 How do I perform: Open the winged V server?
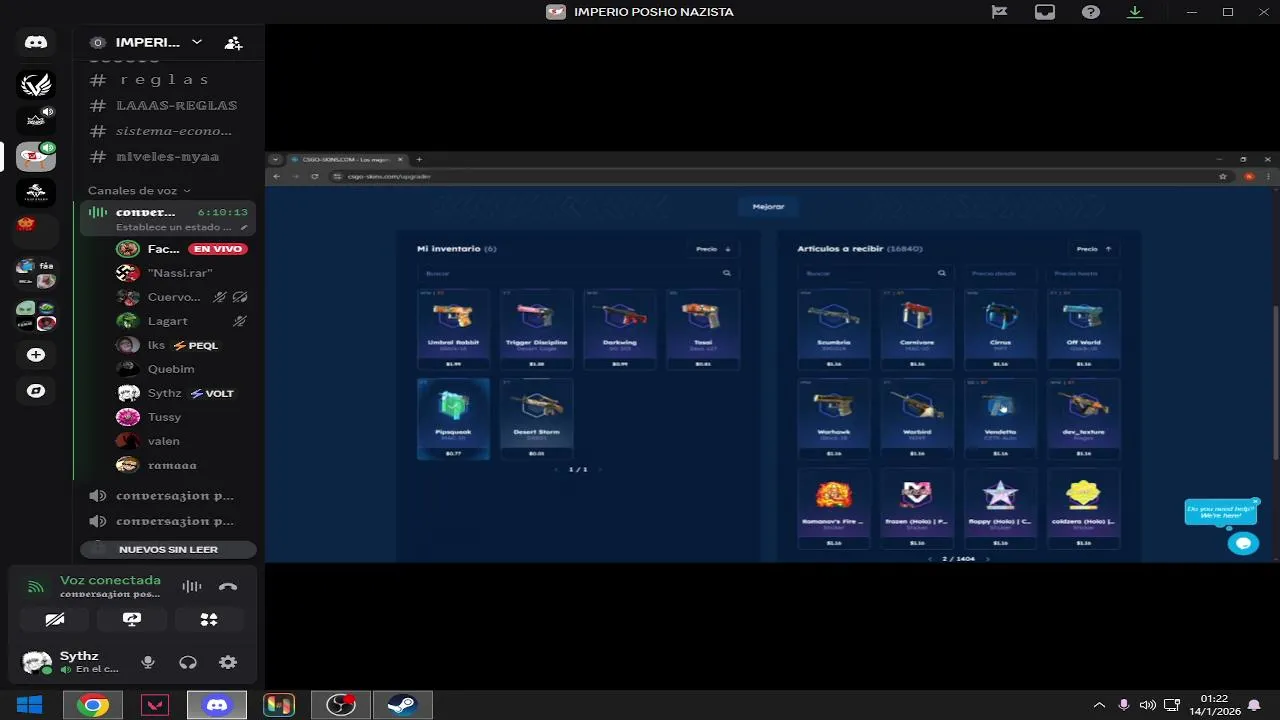(x=36, y=85)
